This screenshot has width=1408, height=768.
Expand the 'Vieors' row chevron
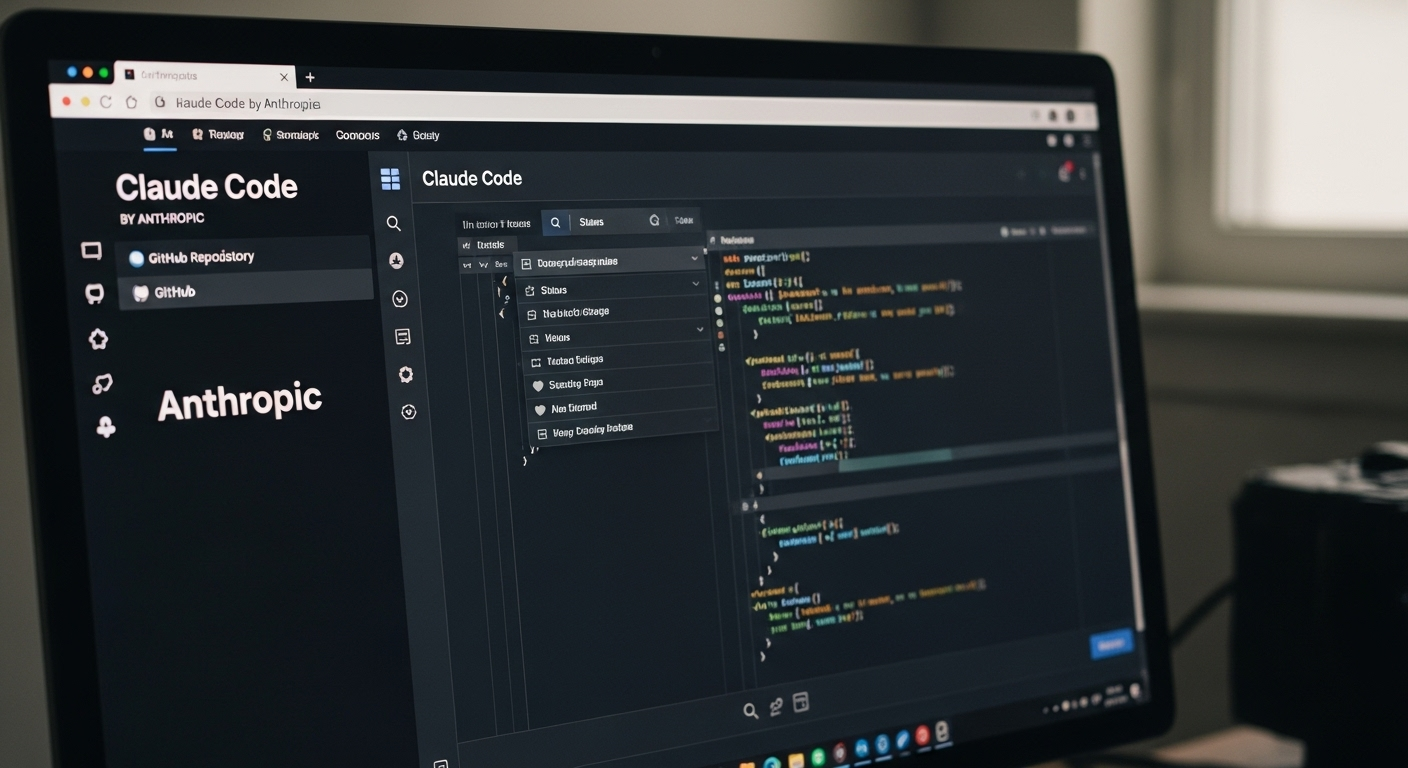[700, 329]
